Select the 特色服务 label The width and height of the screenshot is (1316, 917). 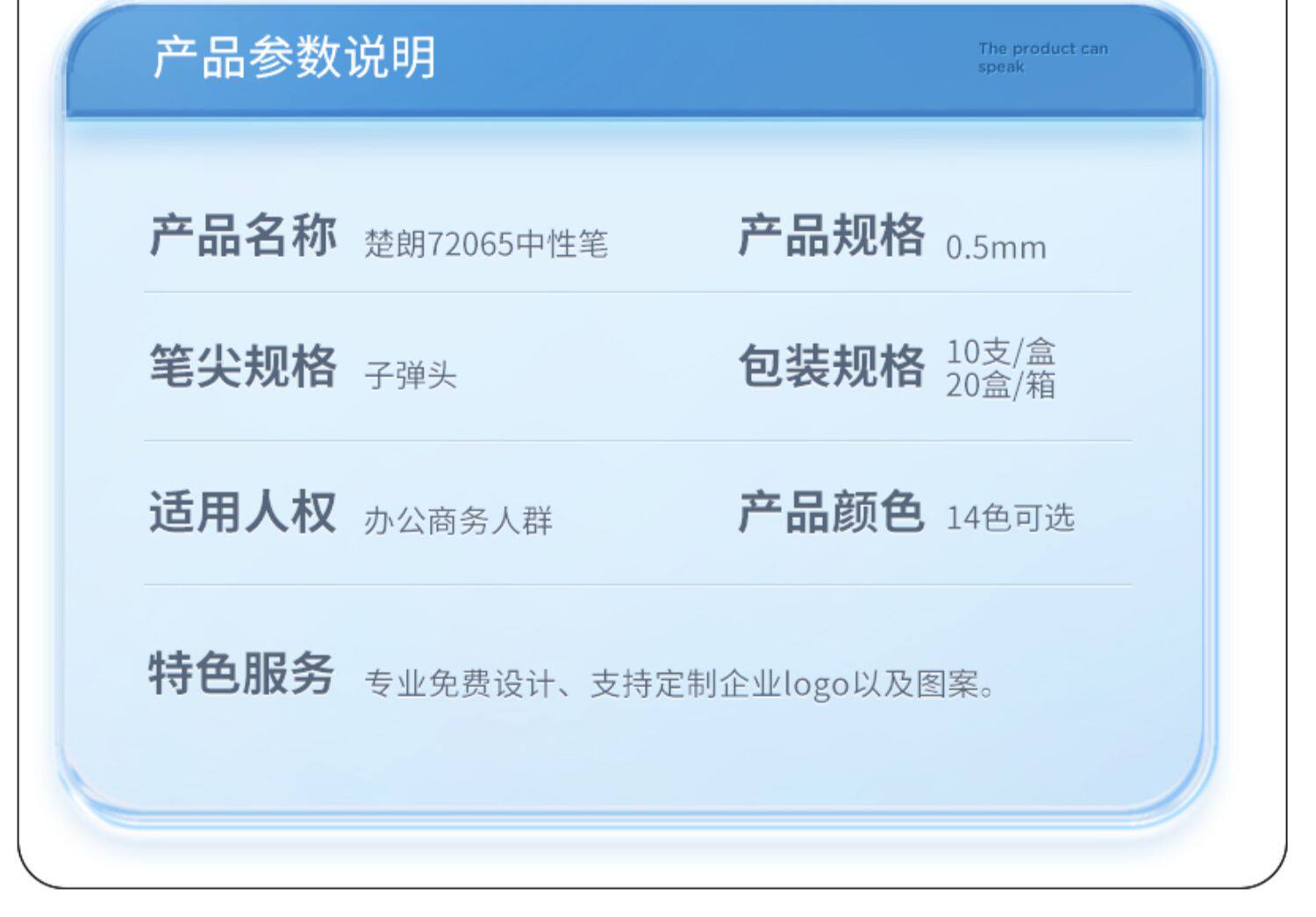click(x=242, y=673)
